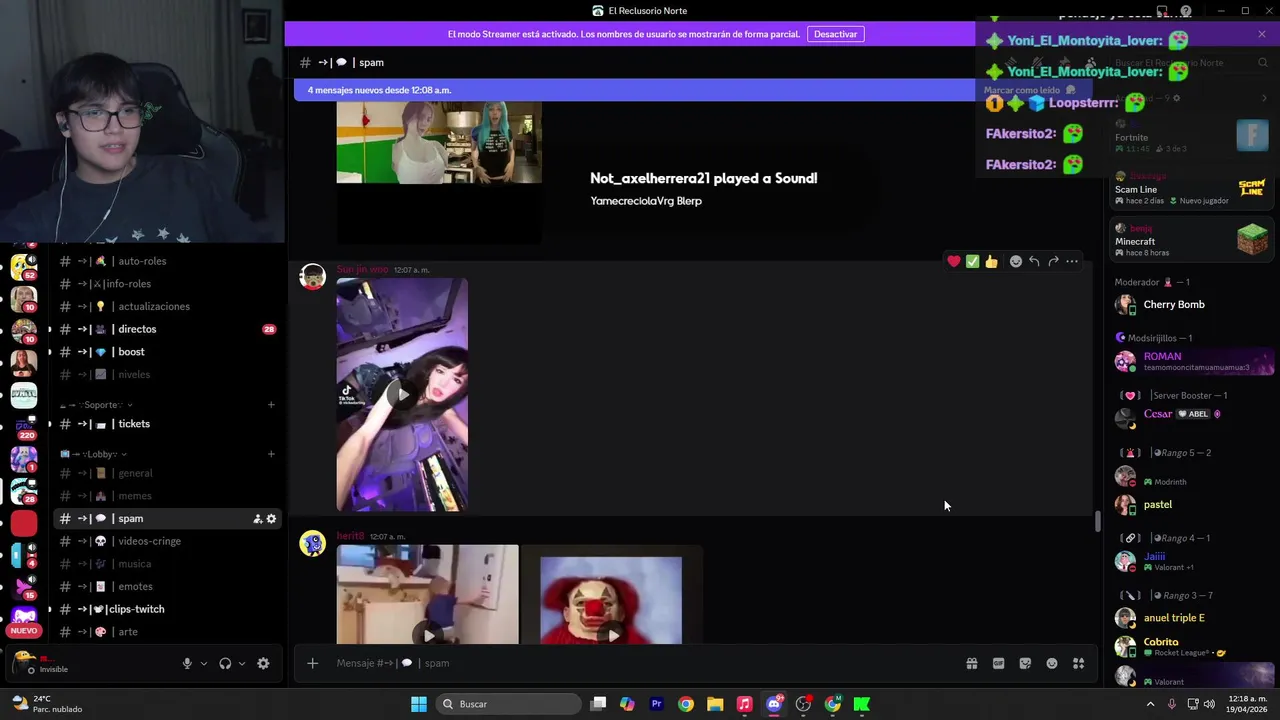
Task: Open Chrome from taskbar
Action: pyautogui.click(x=686, y=704)
